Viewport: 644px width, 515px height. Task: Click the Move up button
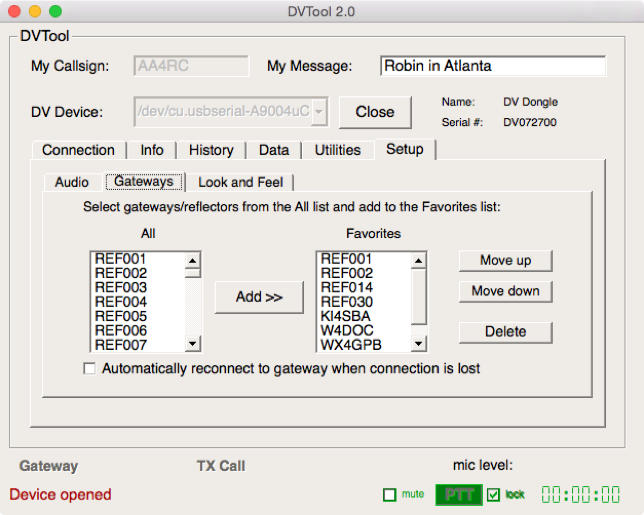(x=505, y=260)
